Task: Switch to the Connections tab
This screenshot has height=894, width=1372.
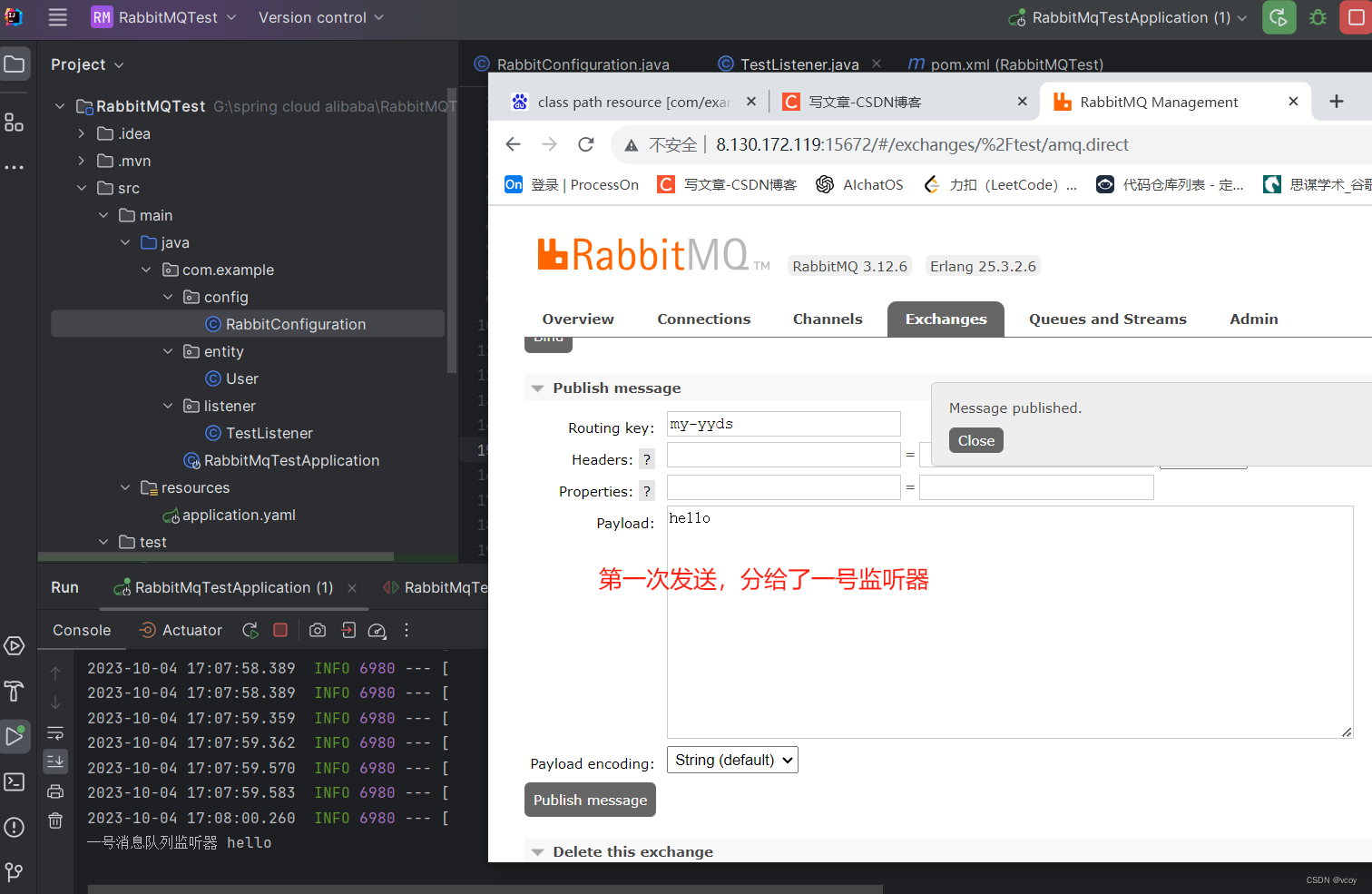Action: click(x=704, y=319)
